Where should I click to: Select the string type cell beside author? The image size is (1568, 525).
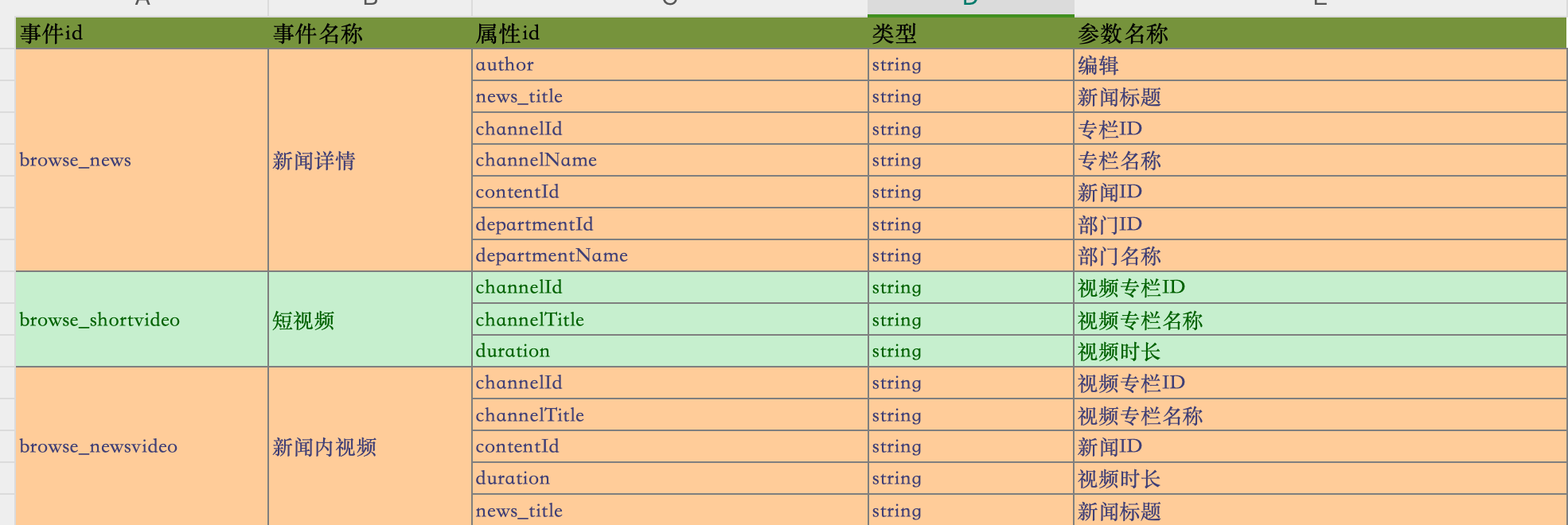pos(971,64)
